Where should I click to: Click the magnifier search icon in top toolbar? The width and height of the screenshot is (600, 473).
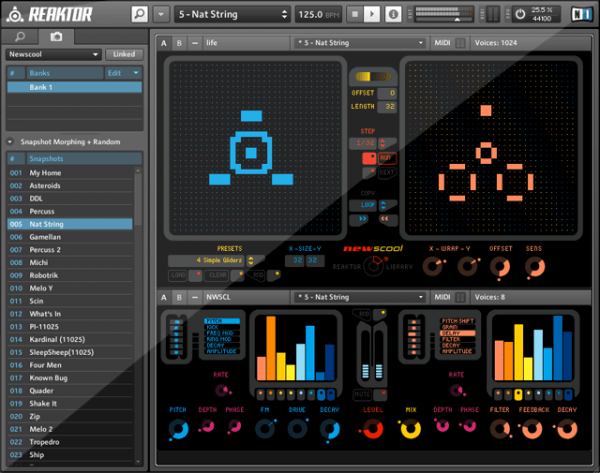point(140,15)
